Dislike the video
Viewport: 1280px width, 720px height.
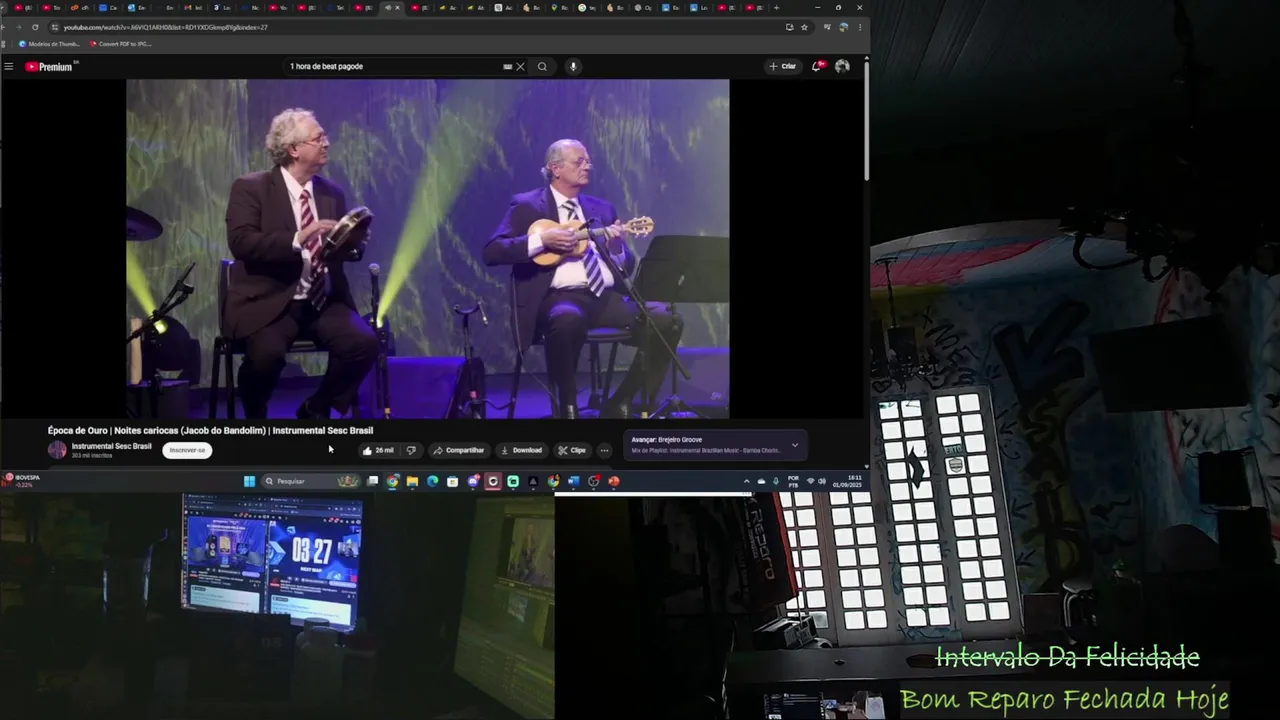pyautogui.click(x=411, y=450)
